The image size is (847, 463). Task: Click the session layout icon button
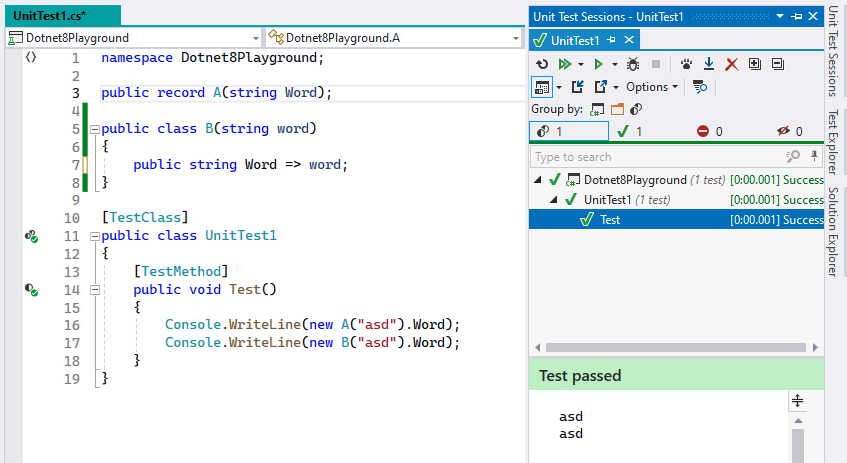point(542,87)
